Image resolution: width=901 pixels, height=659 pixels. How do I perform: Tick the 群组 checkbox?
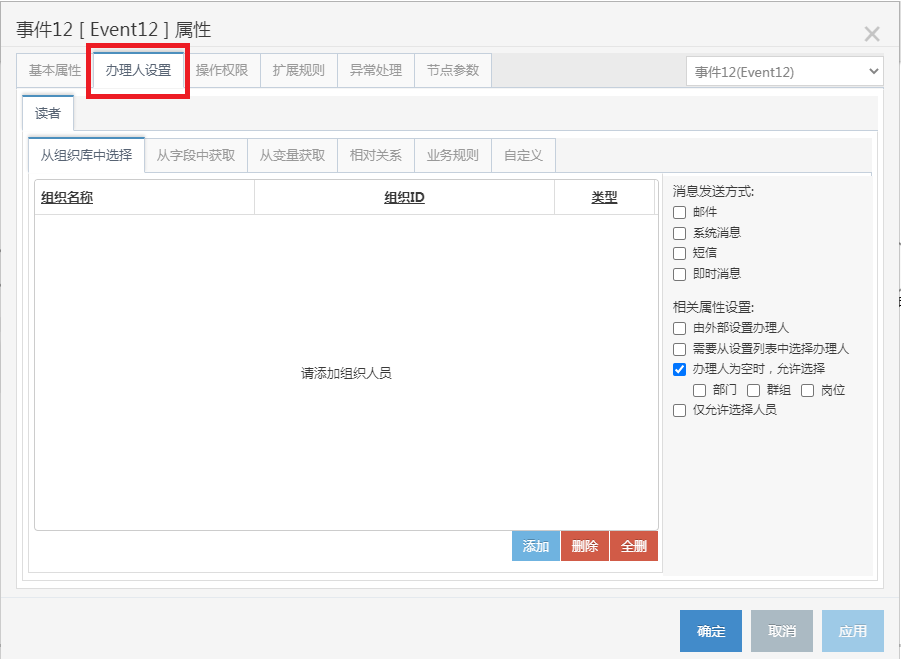(753, 391)
